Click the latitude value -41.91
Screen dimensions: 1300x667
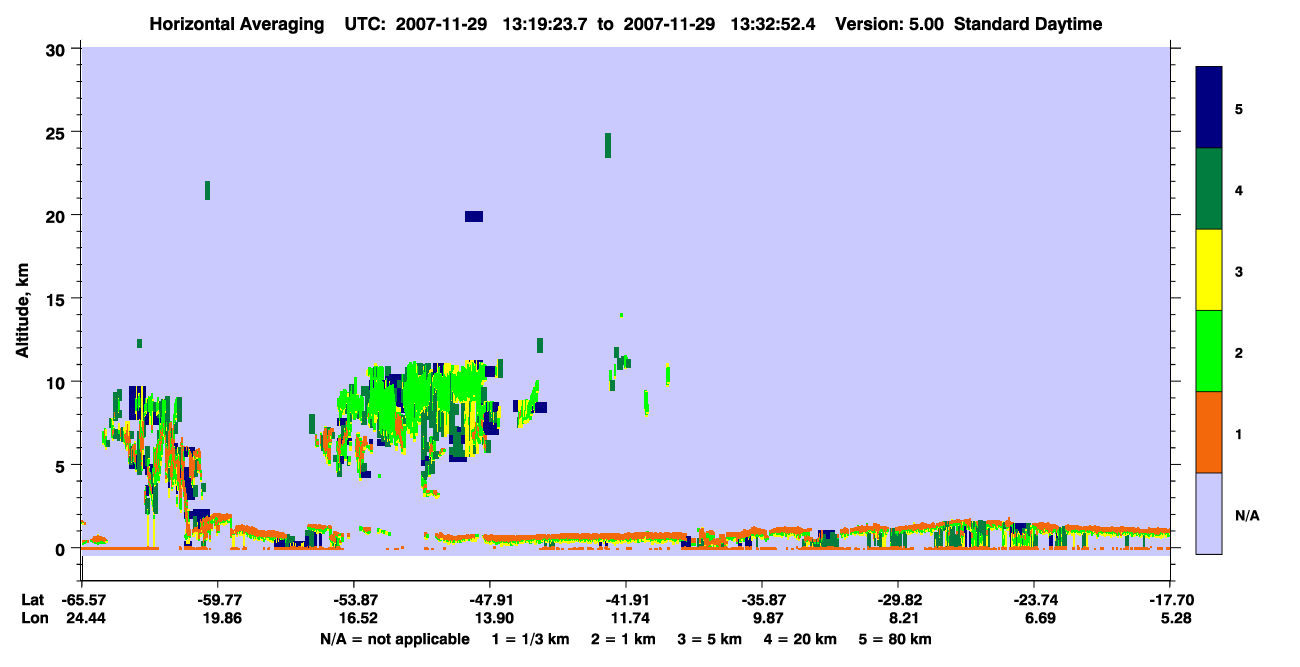pyautogui.click(x=625, y=600)
